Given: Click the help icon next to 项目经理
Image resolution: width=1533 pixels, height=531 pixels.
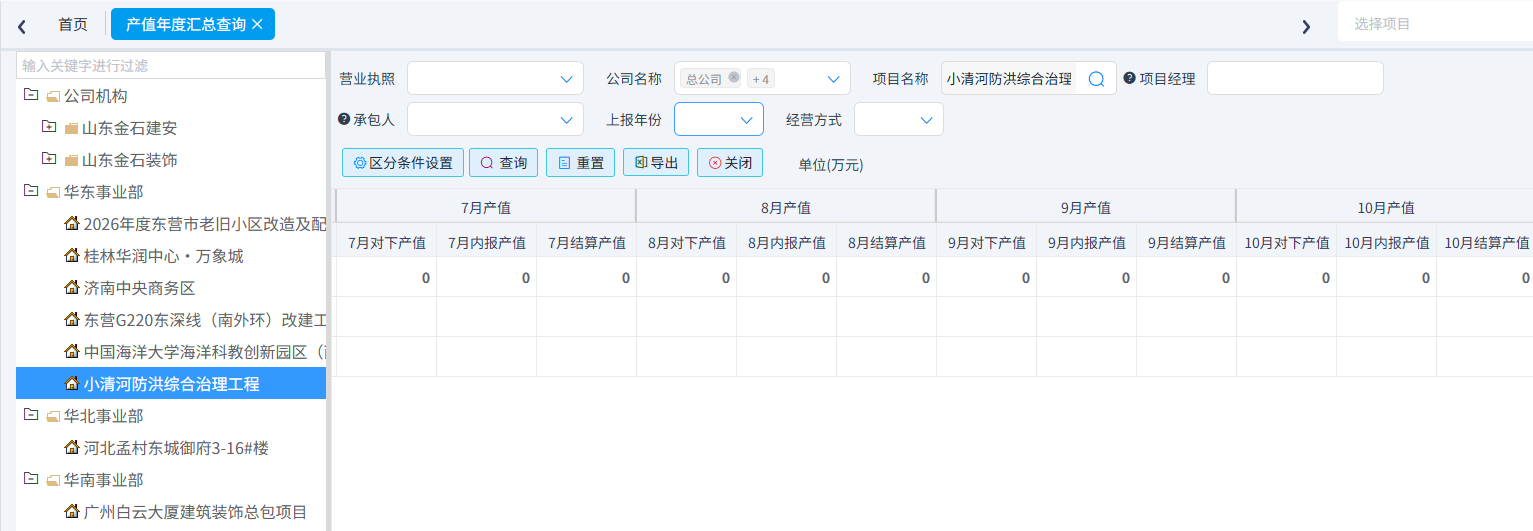Looking at the screenshot, I should coord(1130,78).
